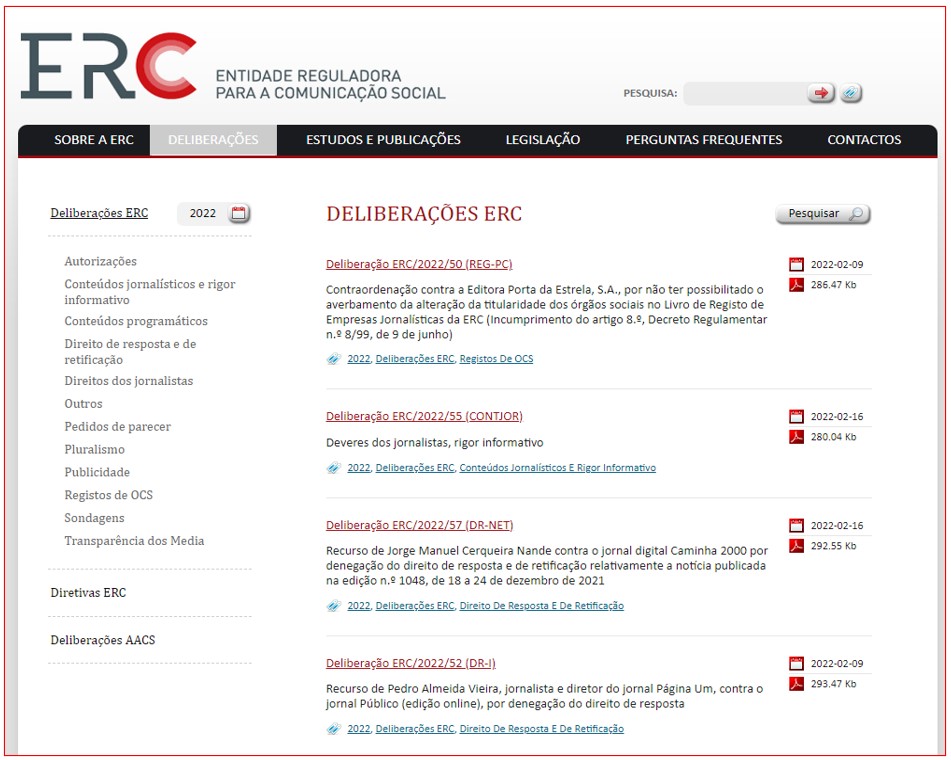Expand Diretivas ERC section
The height and width of the screenshot is (760, 951).
[88, 593]
